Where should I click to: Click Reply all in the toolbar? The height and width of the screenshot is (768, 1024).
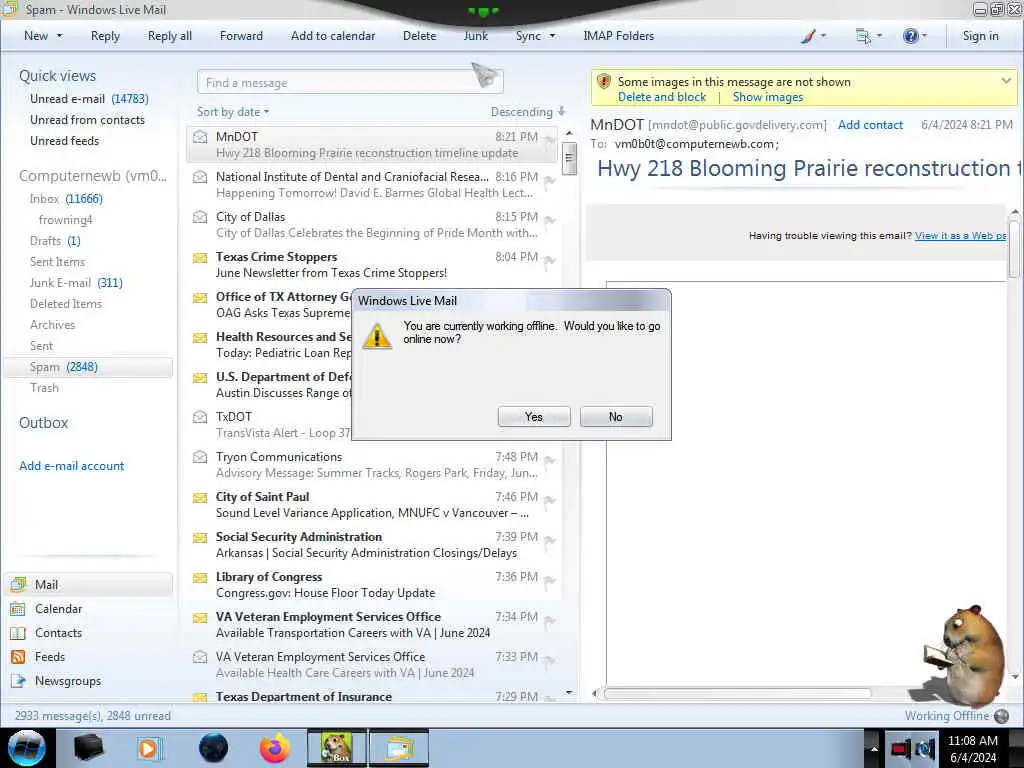click(170, 36)
